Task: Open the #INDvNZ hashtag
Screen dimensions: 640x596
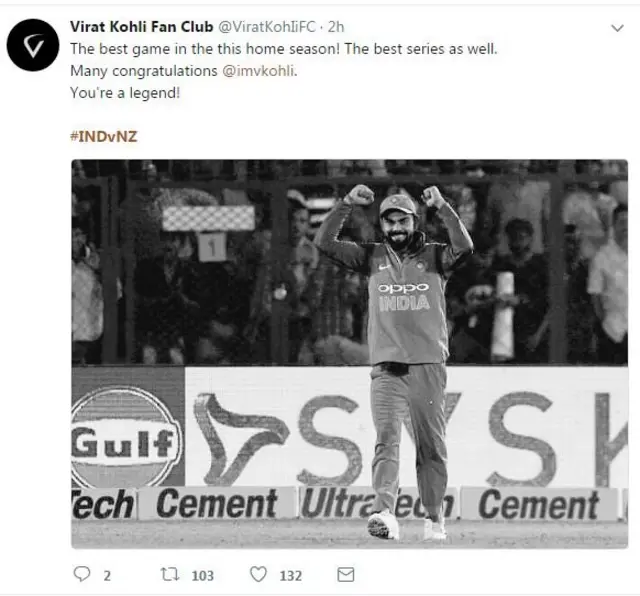Action: click(104, 136)
